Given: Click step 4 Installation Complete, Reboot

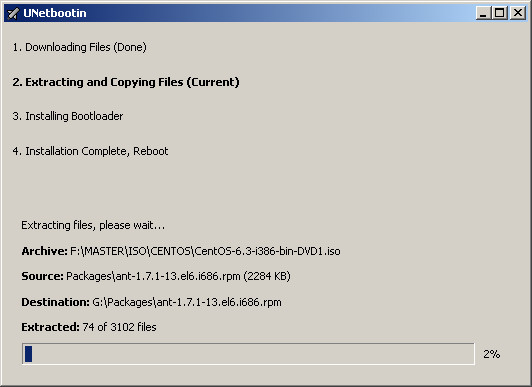Looking at the screenshot, I should 90,151.
